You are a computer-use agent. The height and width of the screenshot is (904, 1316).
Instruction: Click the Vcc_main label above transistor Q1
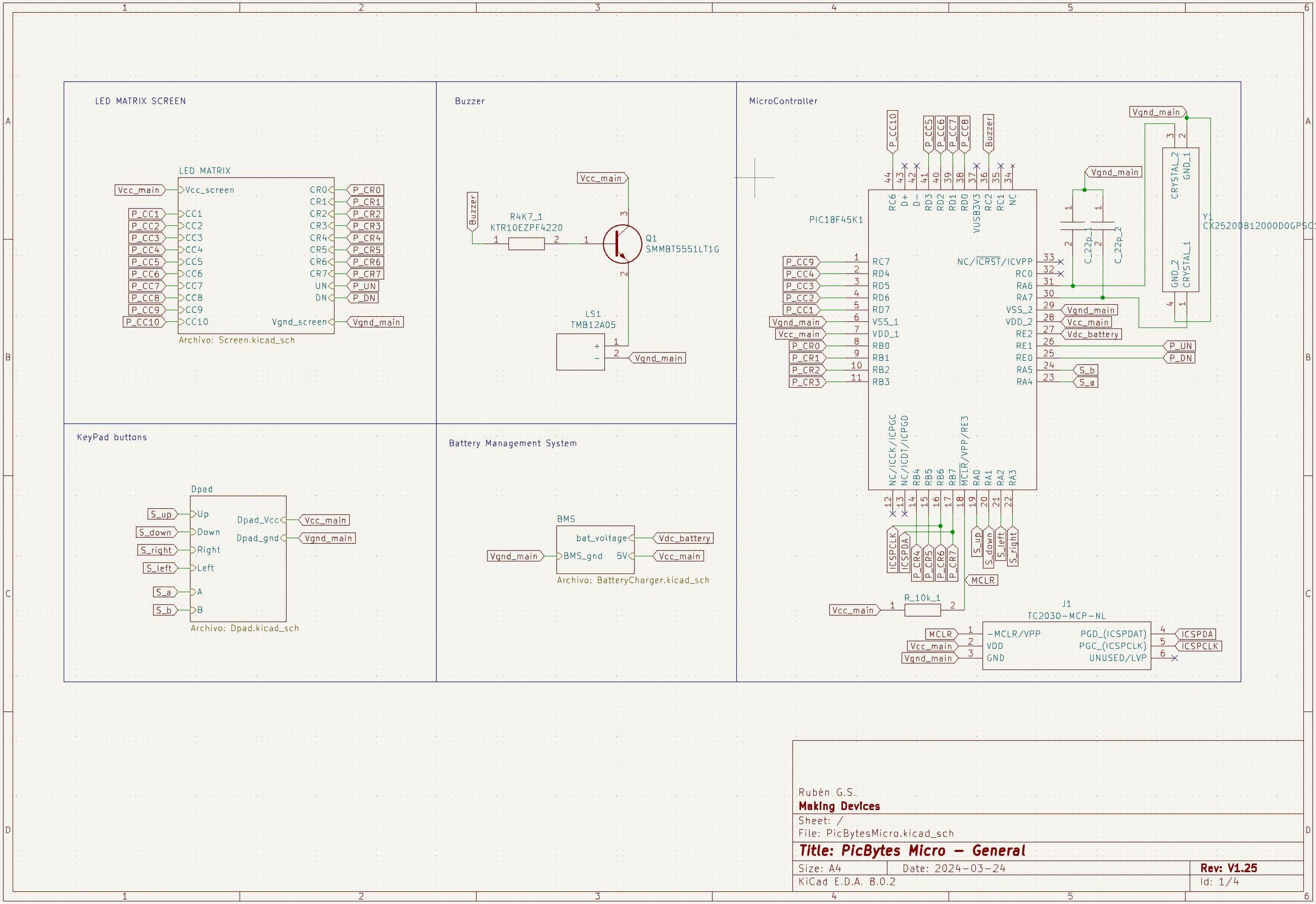coord(602,178)
